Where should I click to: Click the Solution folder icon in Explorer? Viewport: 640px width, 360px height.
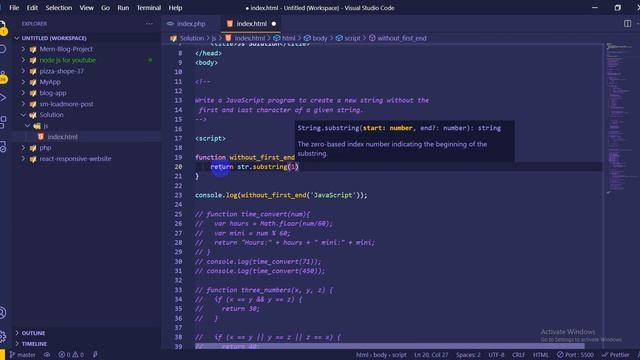click(33, 115)
